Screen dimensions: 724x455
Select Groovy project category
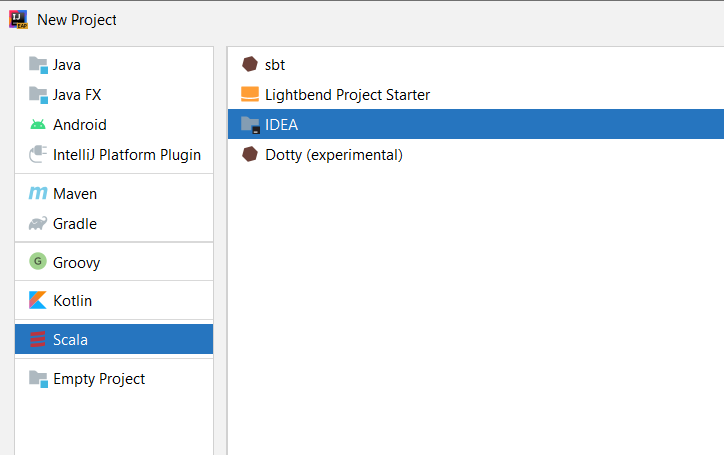pos(114,262)
